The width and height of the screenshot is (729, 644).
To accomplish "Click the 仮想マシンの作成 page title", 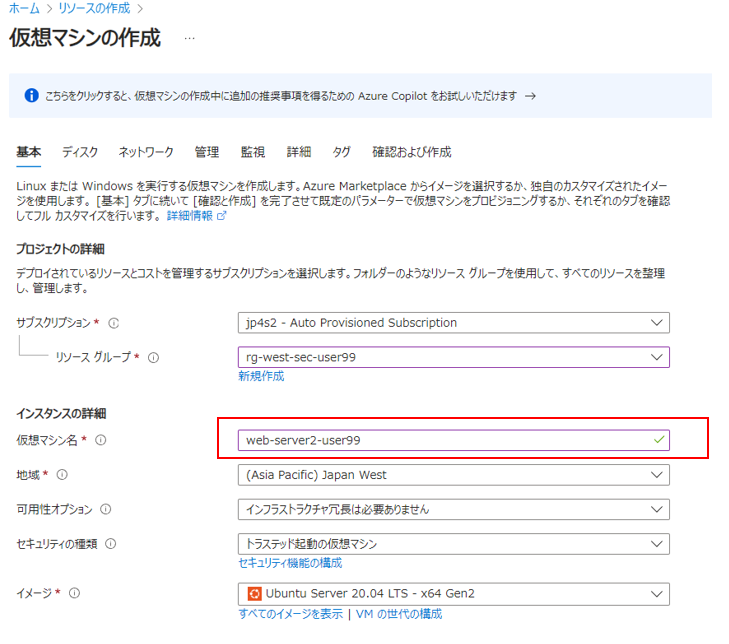I will click(85, 38).
